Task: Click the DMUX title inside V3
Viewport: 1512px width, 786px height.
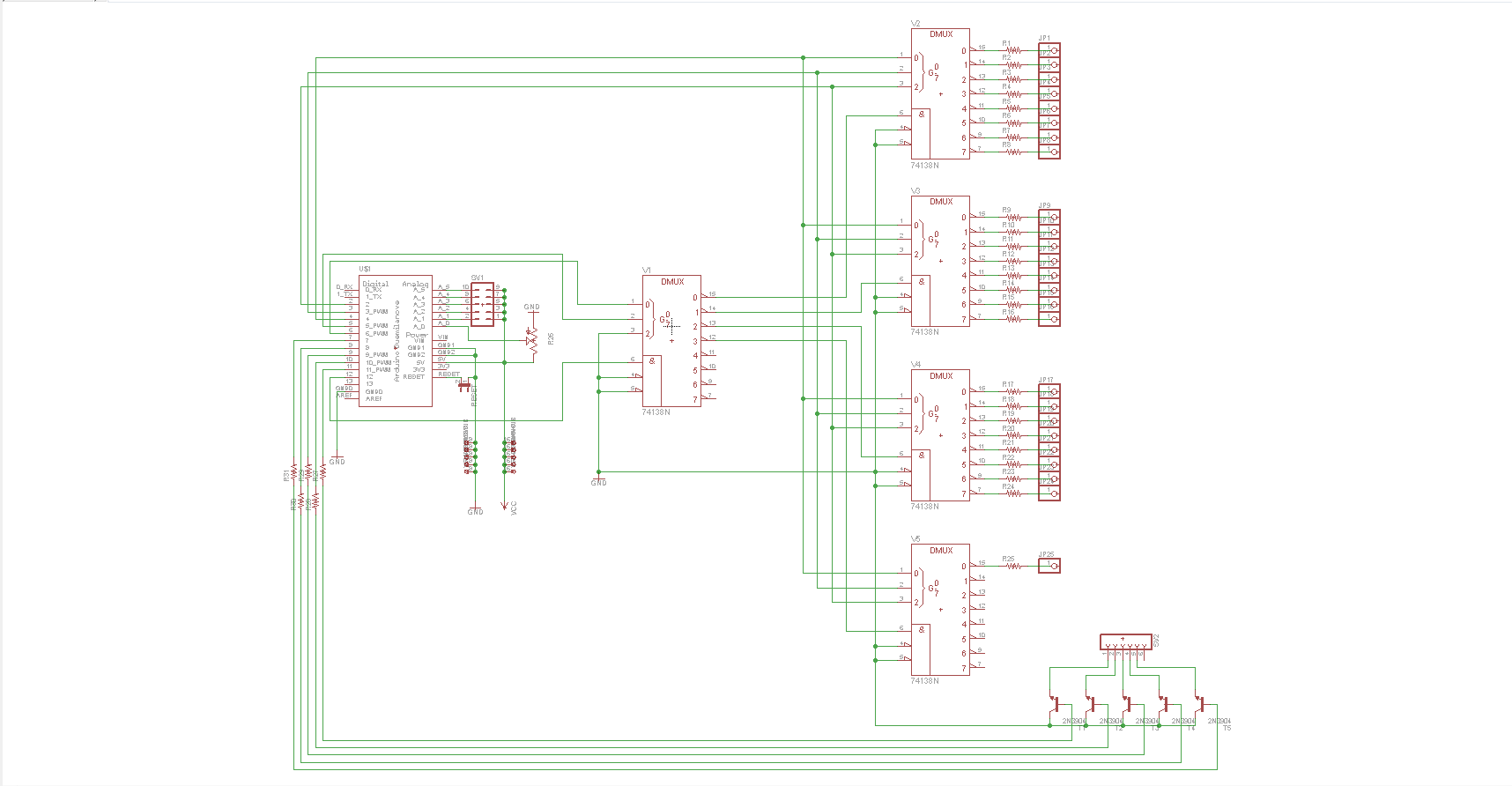Action: pos(941,202)
